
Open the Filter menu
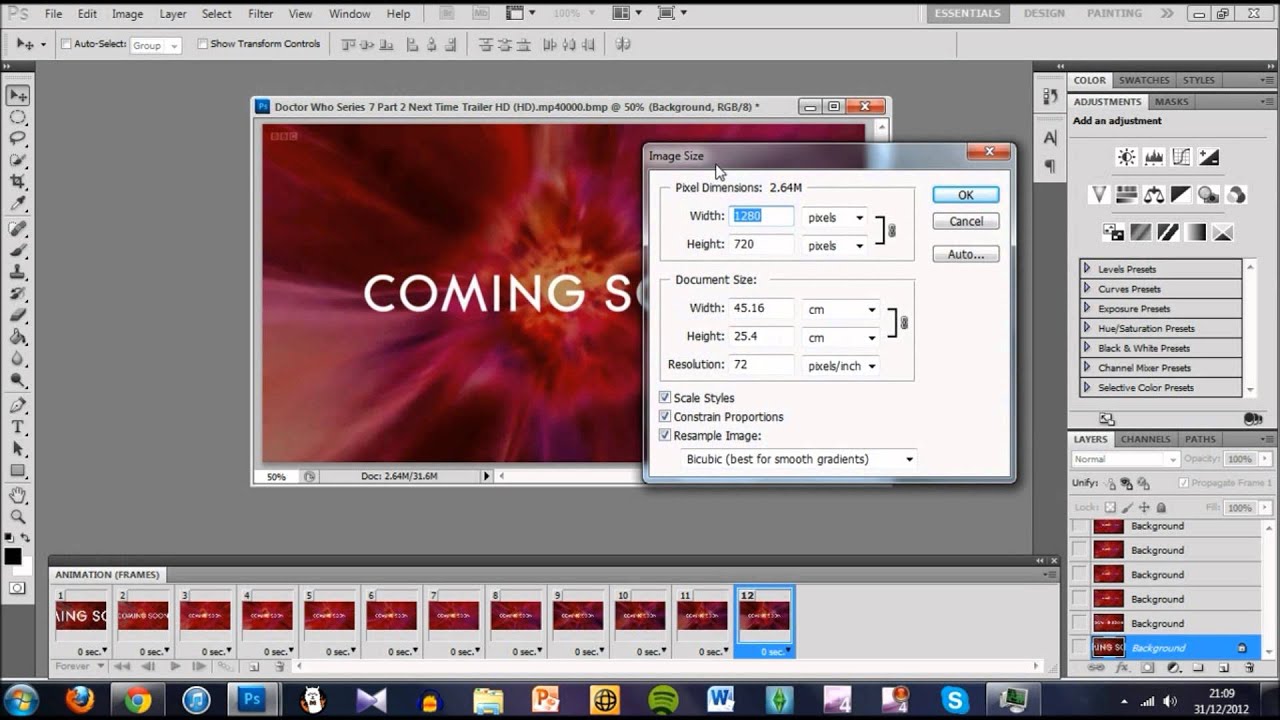[x=261, y=14]
